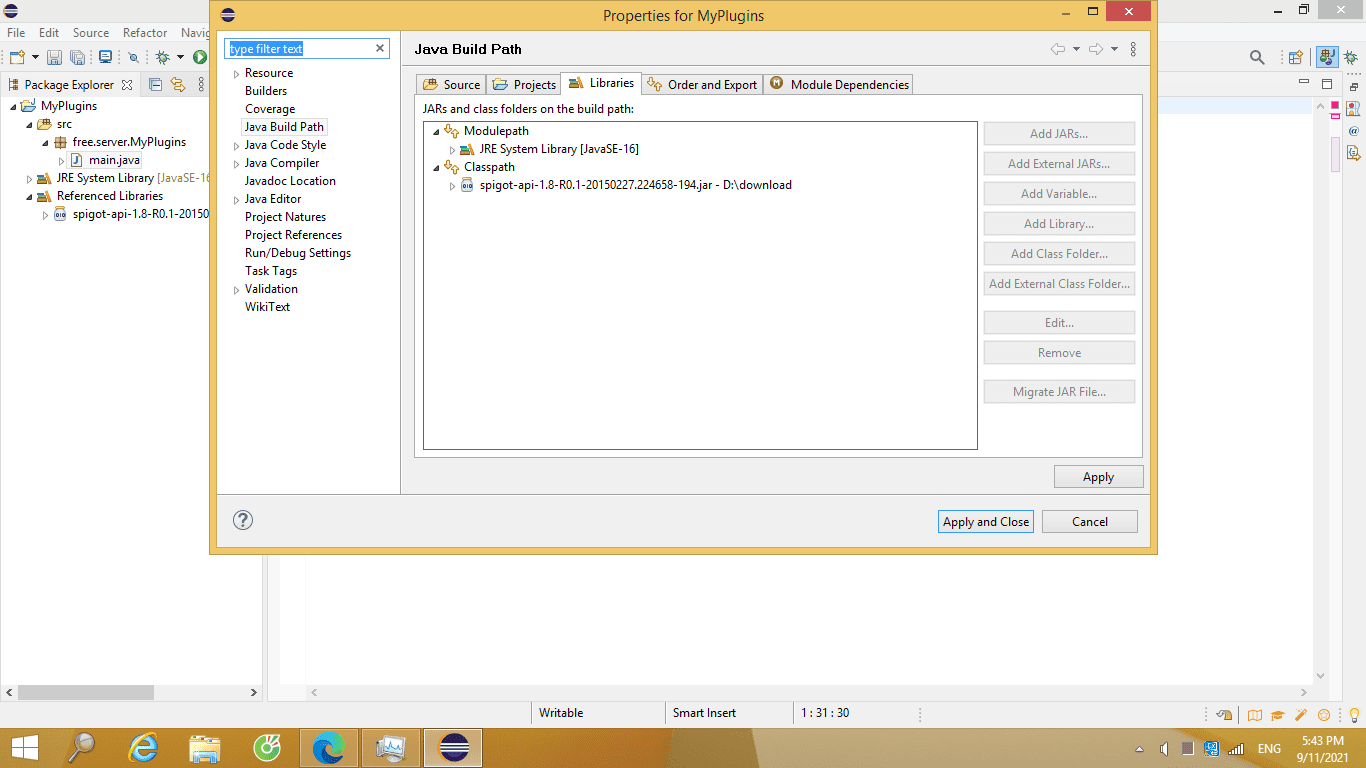Clear the filter text with X icon
The width and height of the screenshot is (1366, 768).
[x=380, y=48]
